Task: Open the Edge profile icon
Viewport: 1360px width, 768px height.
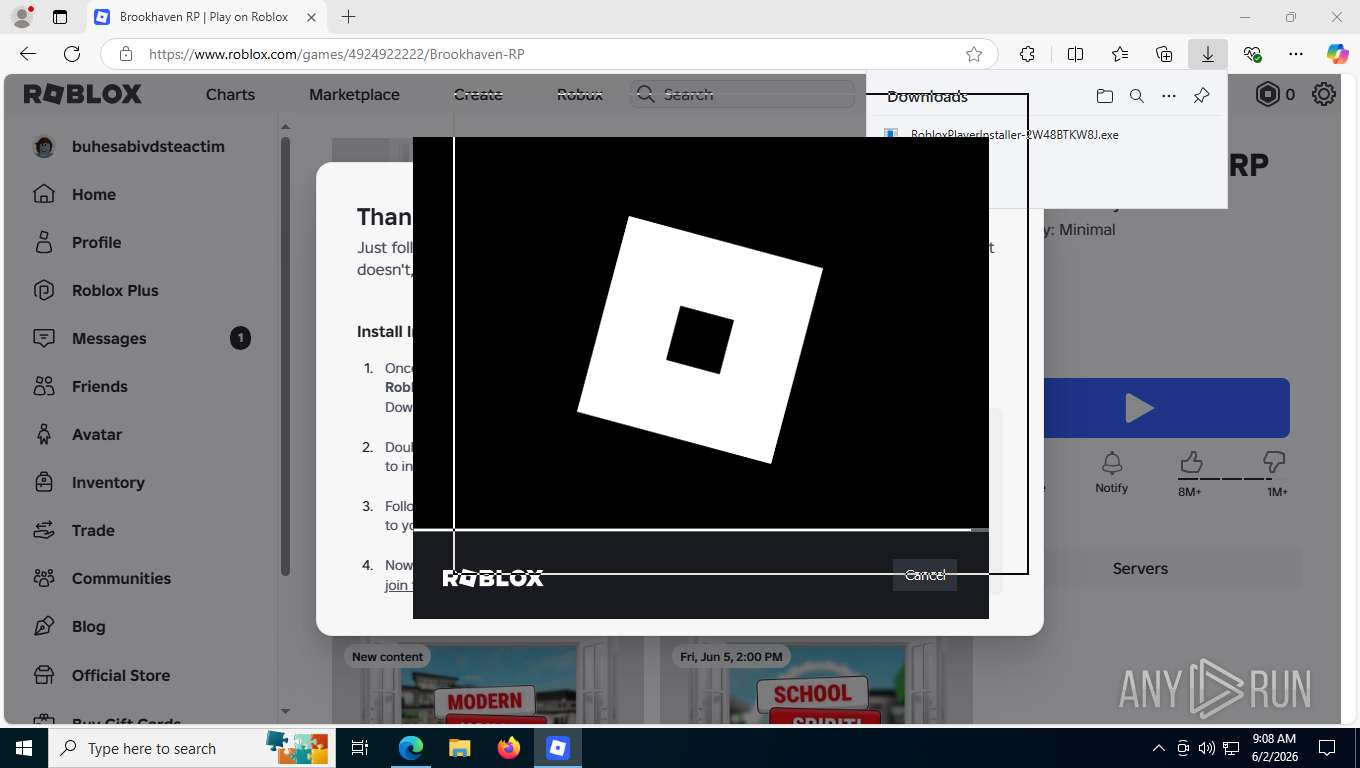Action: 20,17
